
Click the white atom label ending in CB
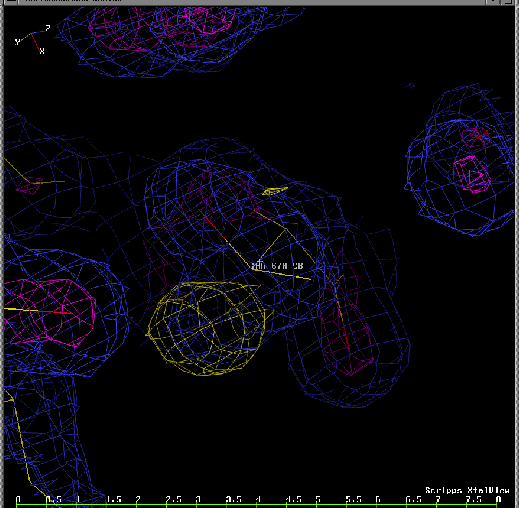pos(277,266)
